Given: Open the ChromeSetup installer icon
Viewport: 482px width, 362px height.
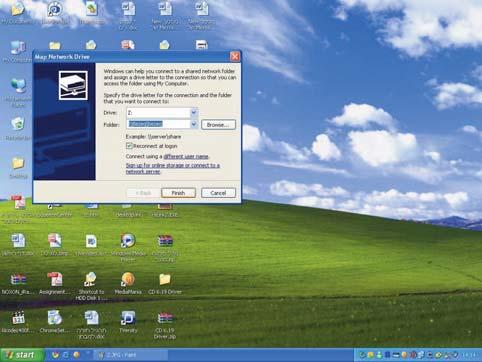Looking at the screenshot, I should click(54, 318).
